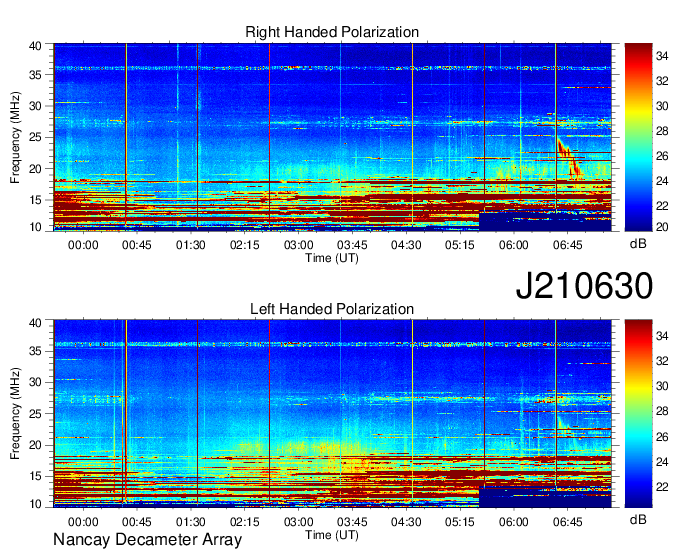The width and height of the screenshot is (680, 552).
Task: Click the 05:15 time tick under Right Handed plot
Action: [x=460, y=245]
